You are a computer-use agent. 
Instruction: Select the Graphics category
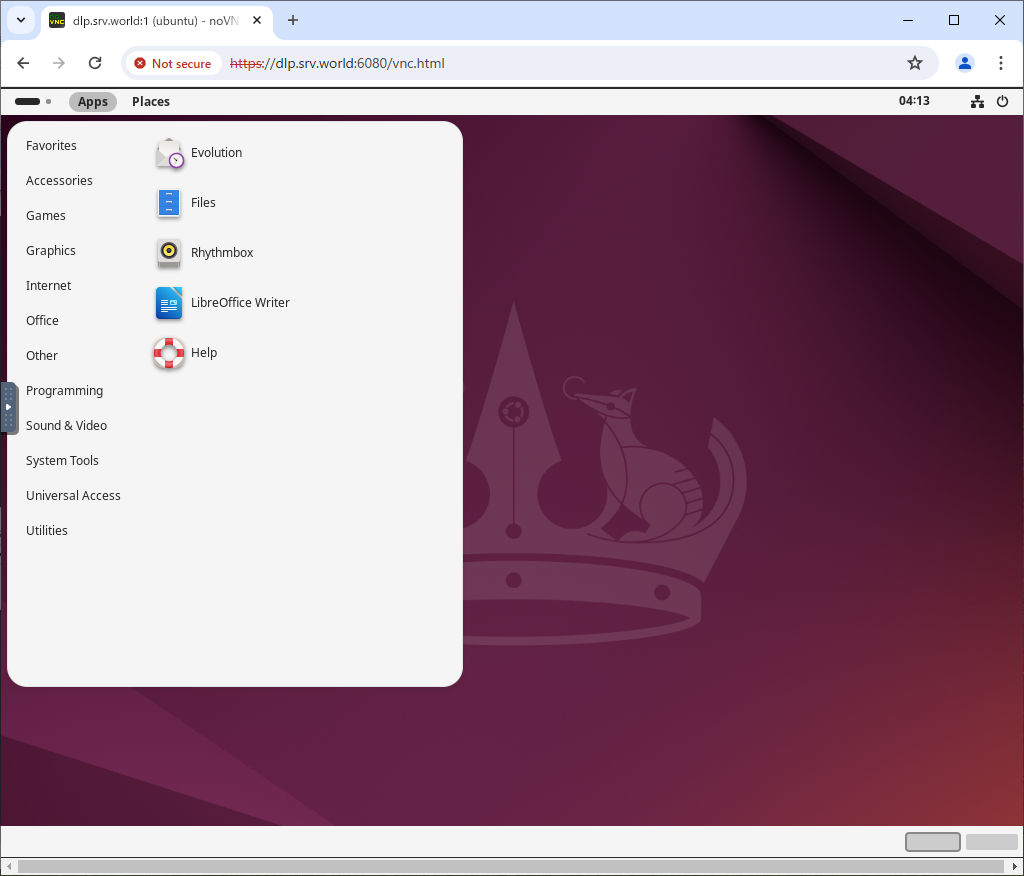click(x=51, y=251)
